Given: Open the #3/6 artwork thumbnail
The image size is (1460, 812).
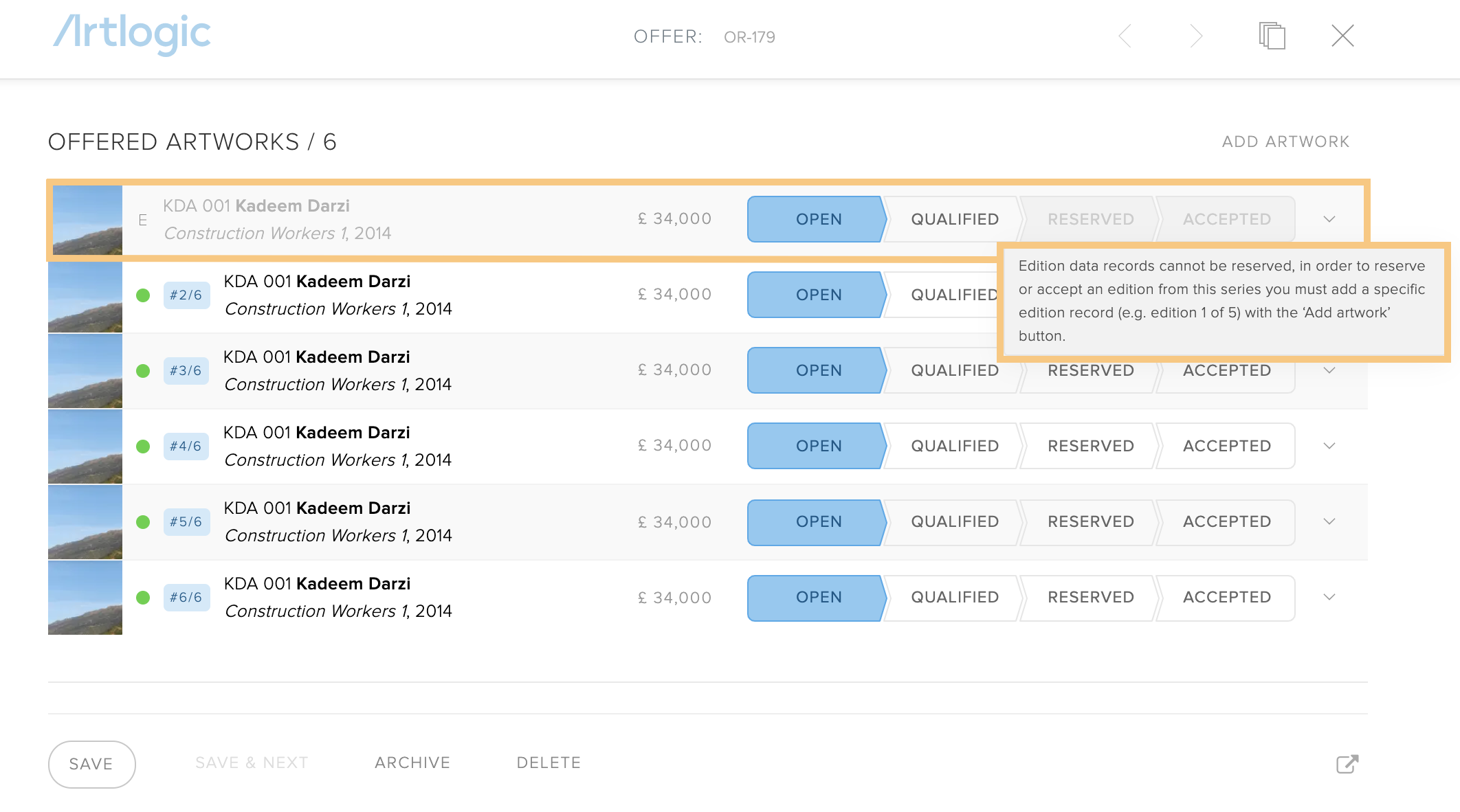Looking at the screenshot, I should [x=85, y=371].
